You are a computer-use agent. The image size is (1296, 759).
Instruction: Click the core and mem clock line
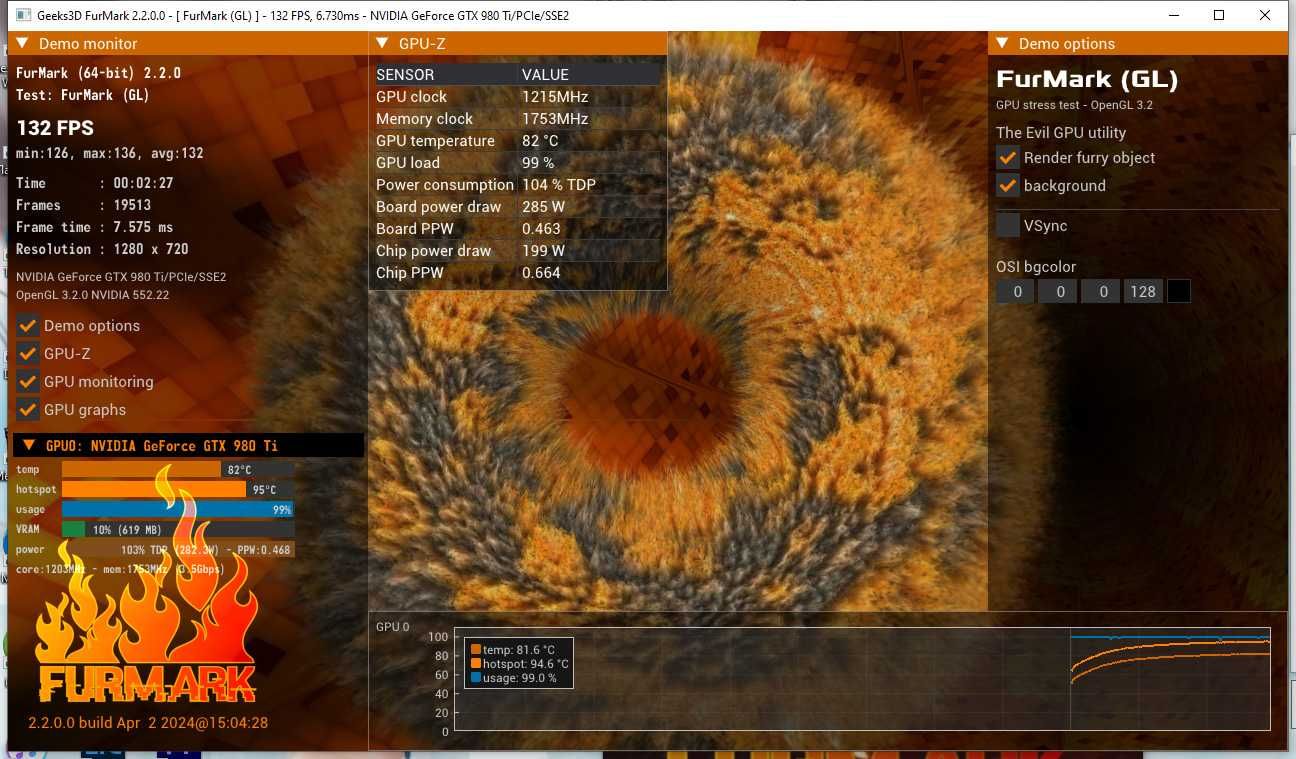coord(120,570)
